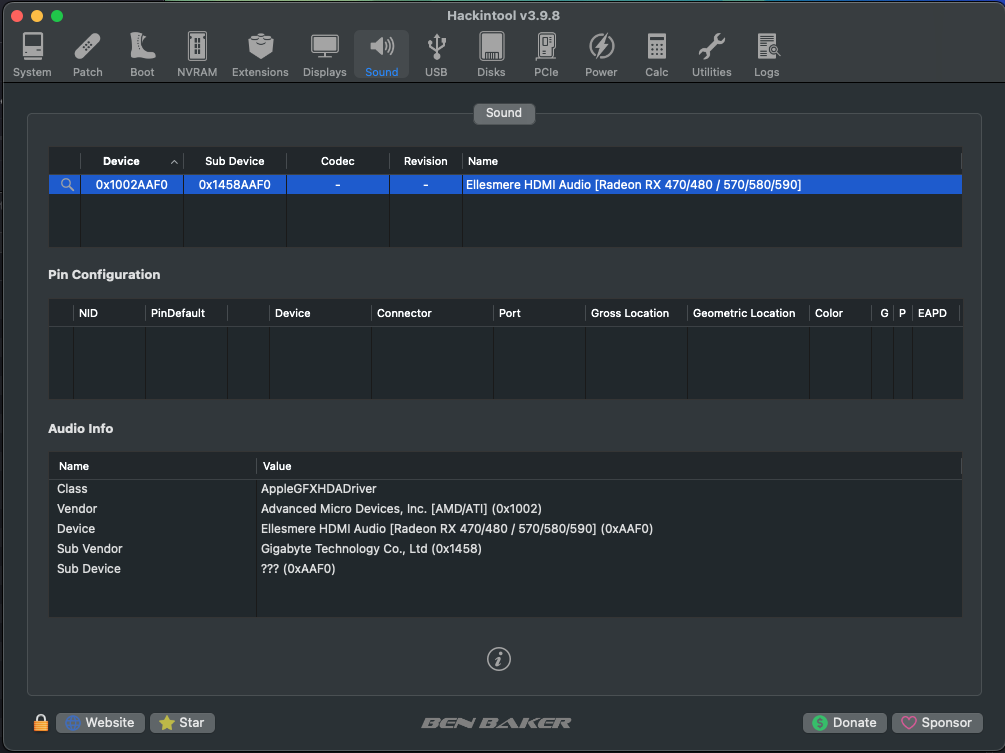This screenshot has height=753, width=1005.
Task: Open the Displays section
Action: tap(324, 54)
